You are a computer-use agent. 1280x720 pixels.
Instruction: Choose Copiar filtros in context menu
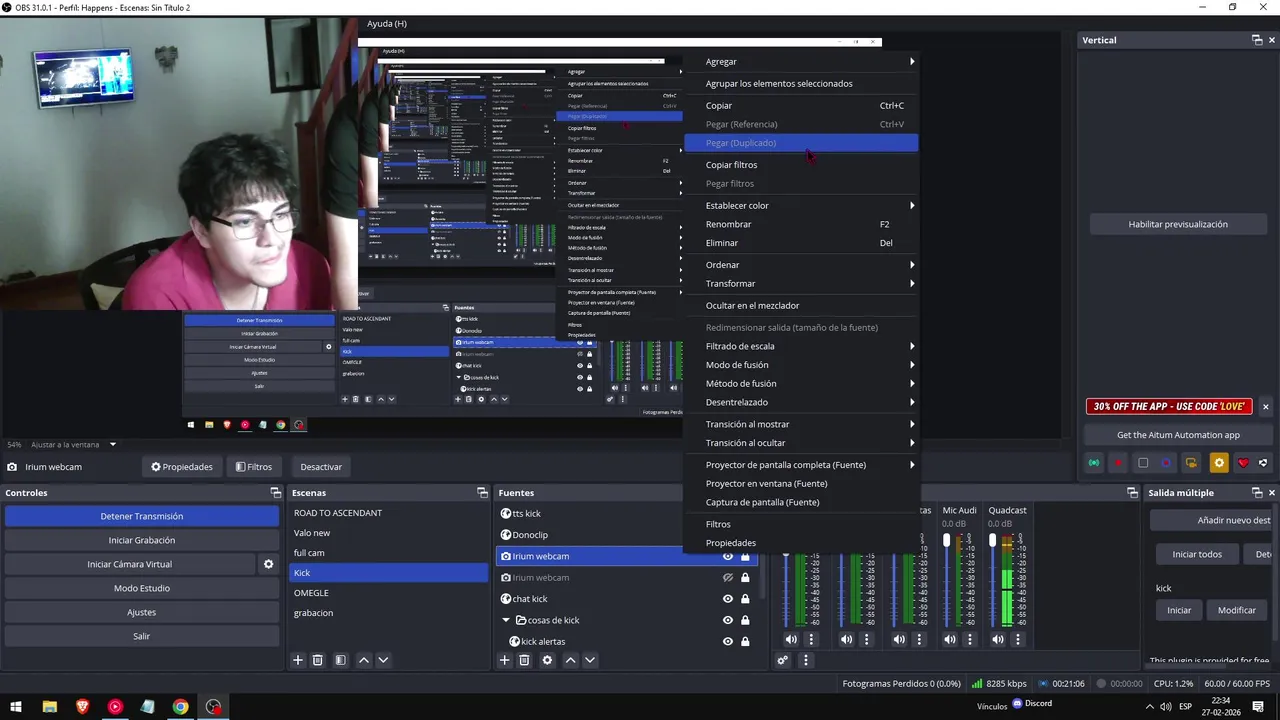[800, 165]
